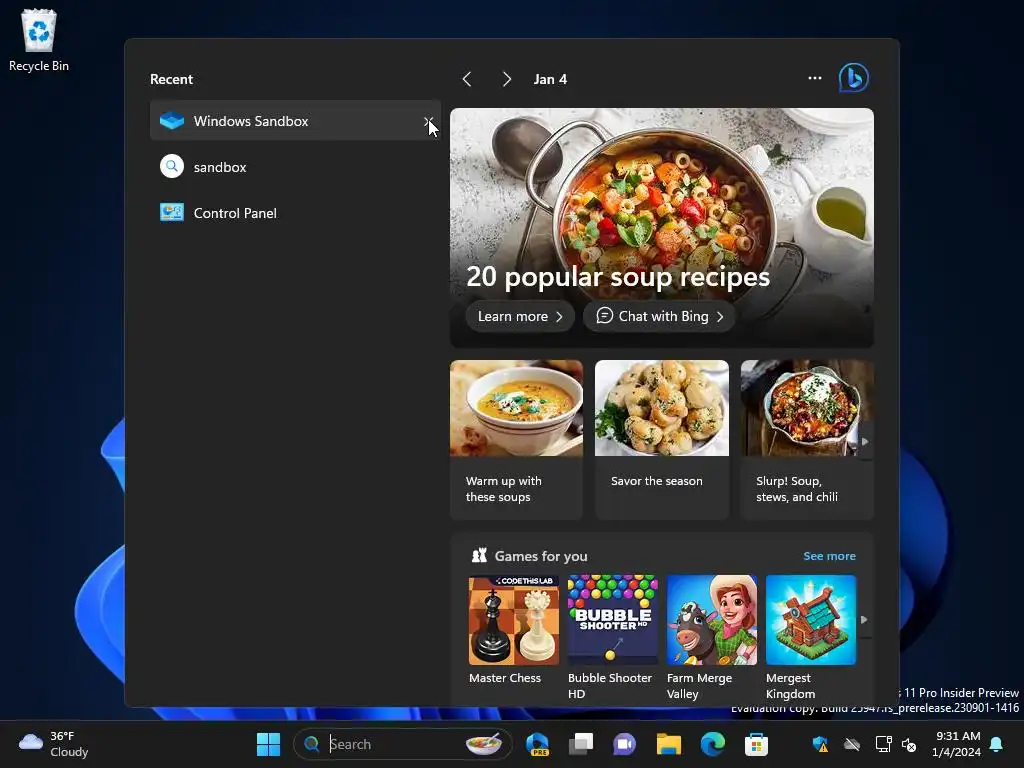Open Mergest Kingdom game

[x=810, y=637]
